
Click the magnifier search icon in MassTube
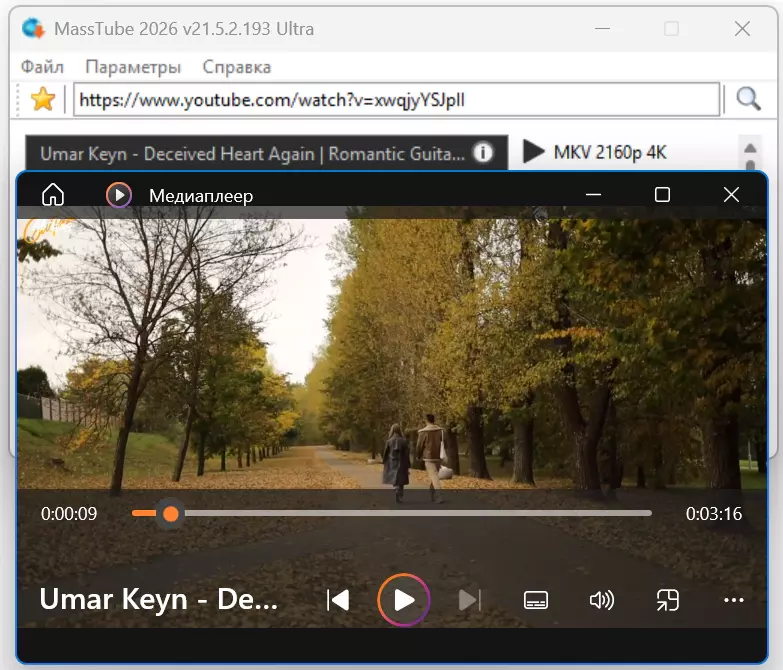[x=748, y=99]
